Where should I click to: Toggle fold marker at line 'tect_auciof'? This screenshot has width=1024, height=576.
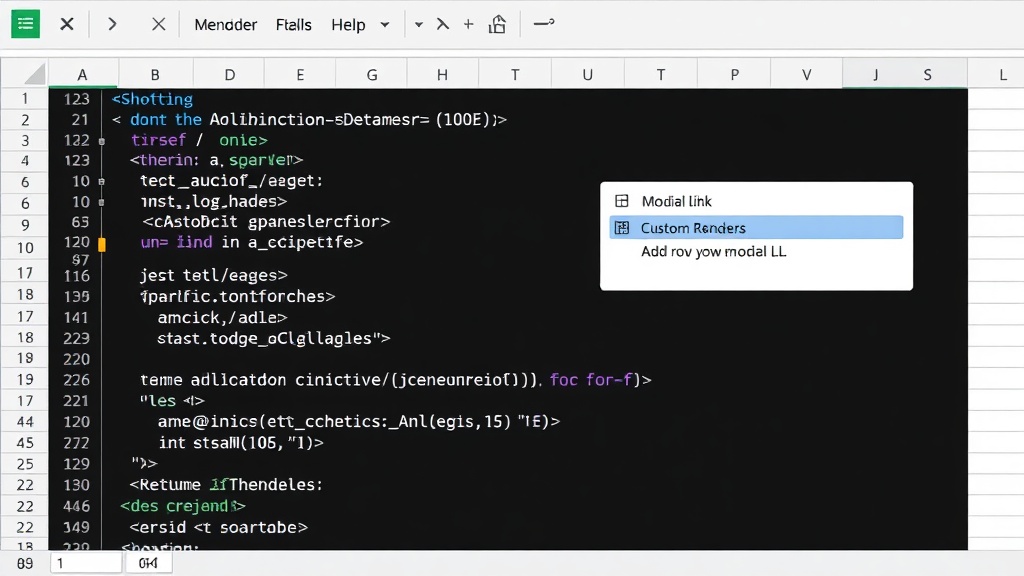[101, 182]
